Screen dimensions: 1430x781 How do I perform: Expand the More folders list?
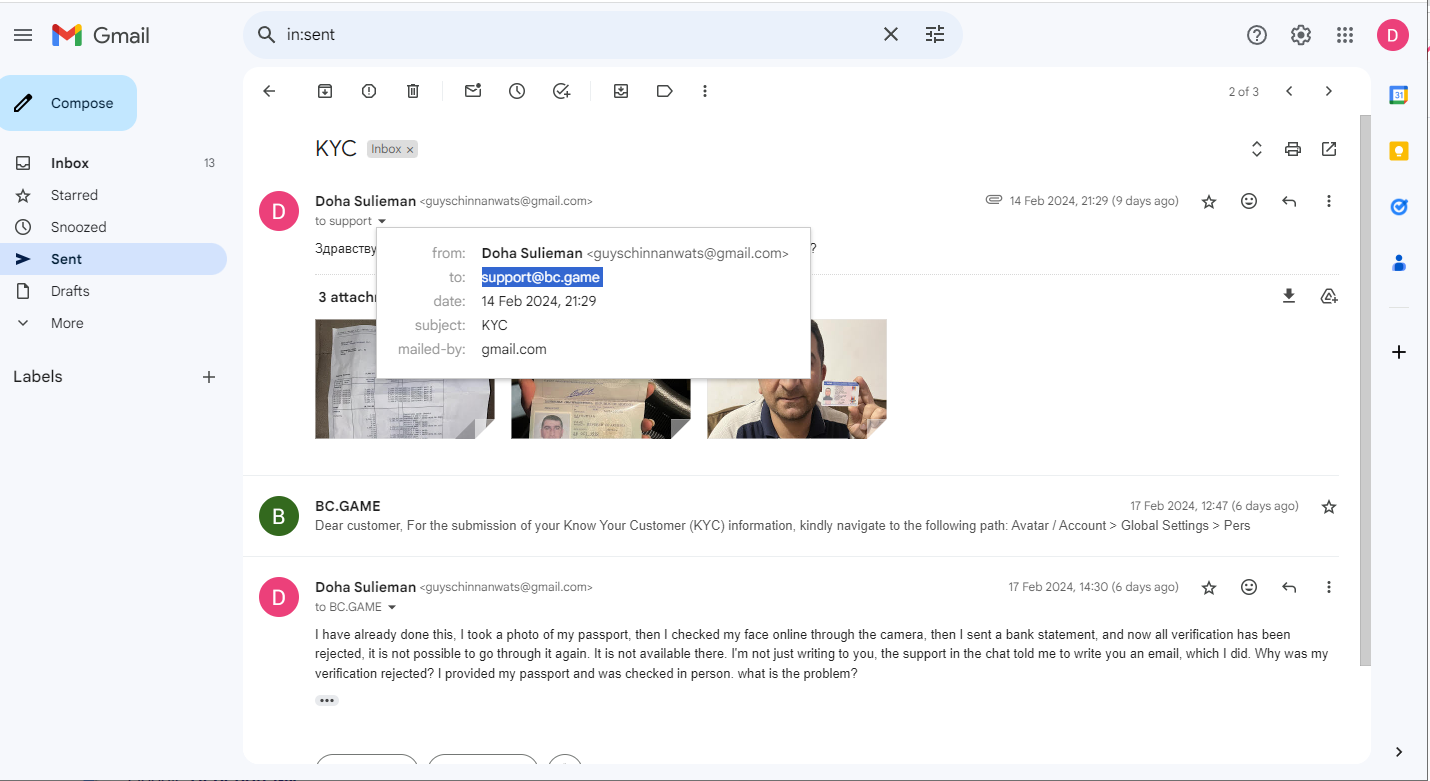(67, 323)
